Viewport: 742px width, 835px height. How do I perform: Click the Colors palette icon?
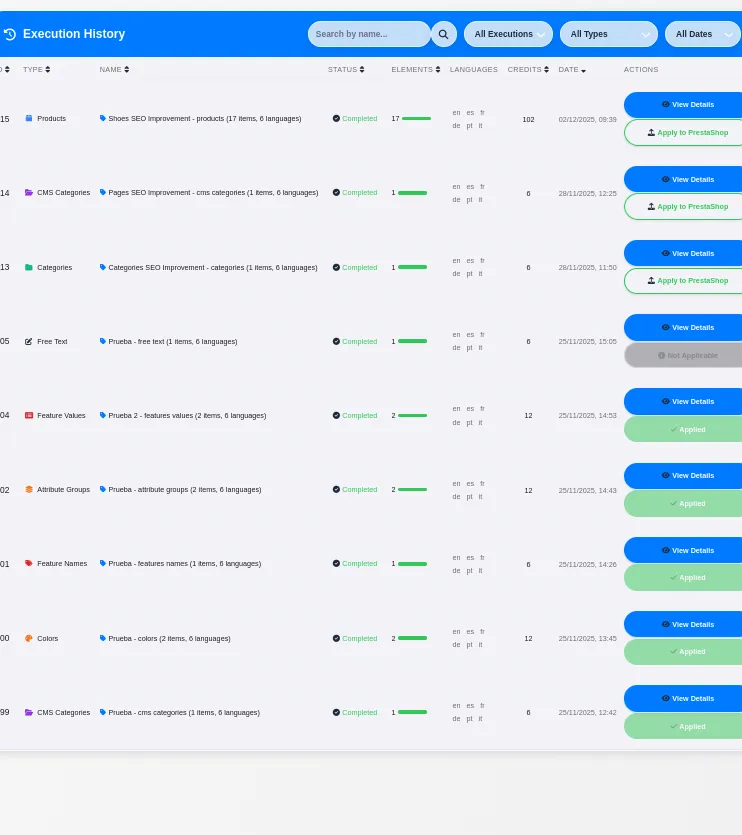tap(29, 638)
